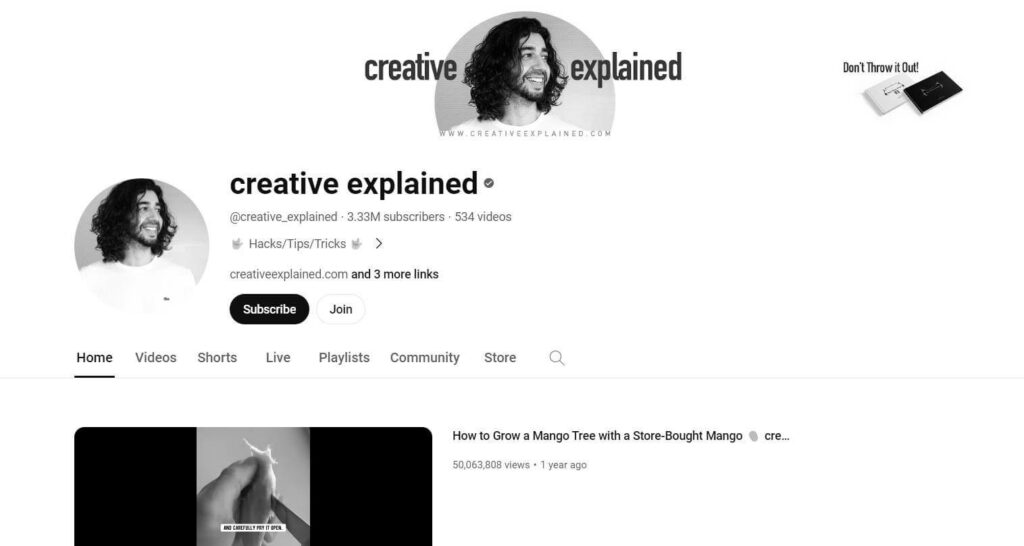Select the Playlists tab
Image resolution: width=1024 pixels, height=546 pixels.
click(x=344, y=357)
